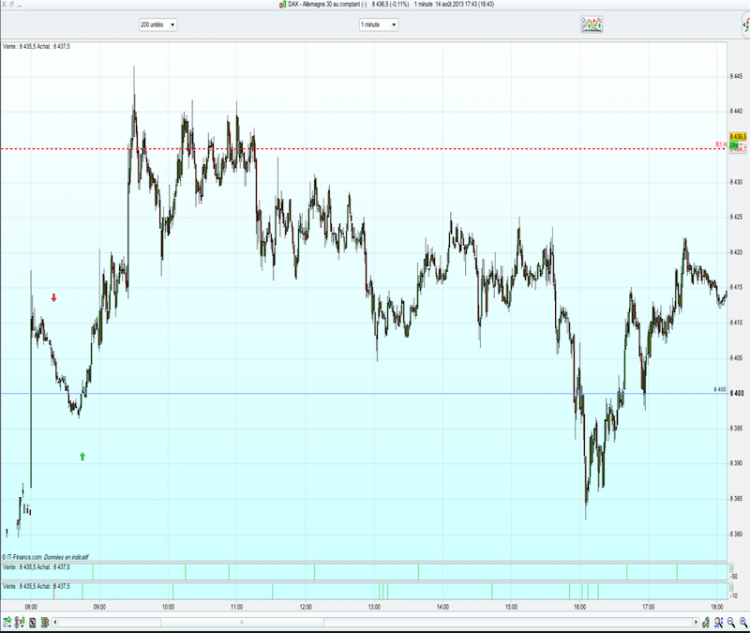Zoom in with the plus magnifier
This screenshot has width=750, height=633.
(x=743, y=622)
